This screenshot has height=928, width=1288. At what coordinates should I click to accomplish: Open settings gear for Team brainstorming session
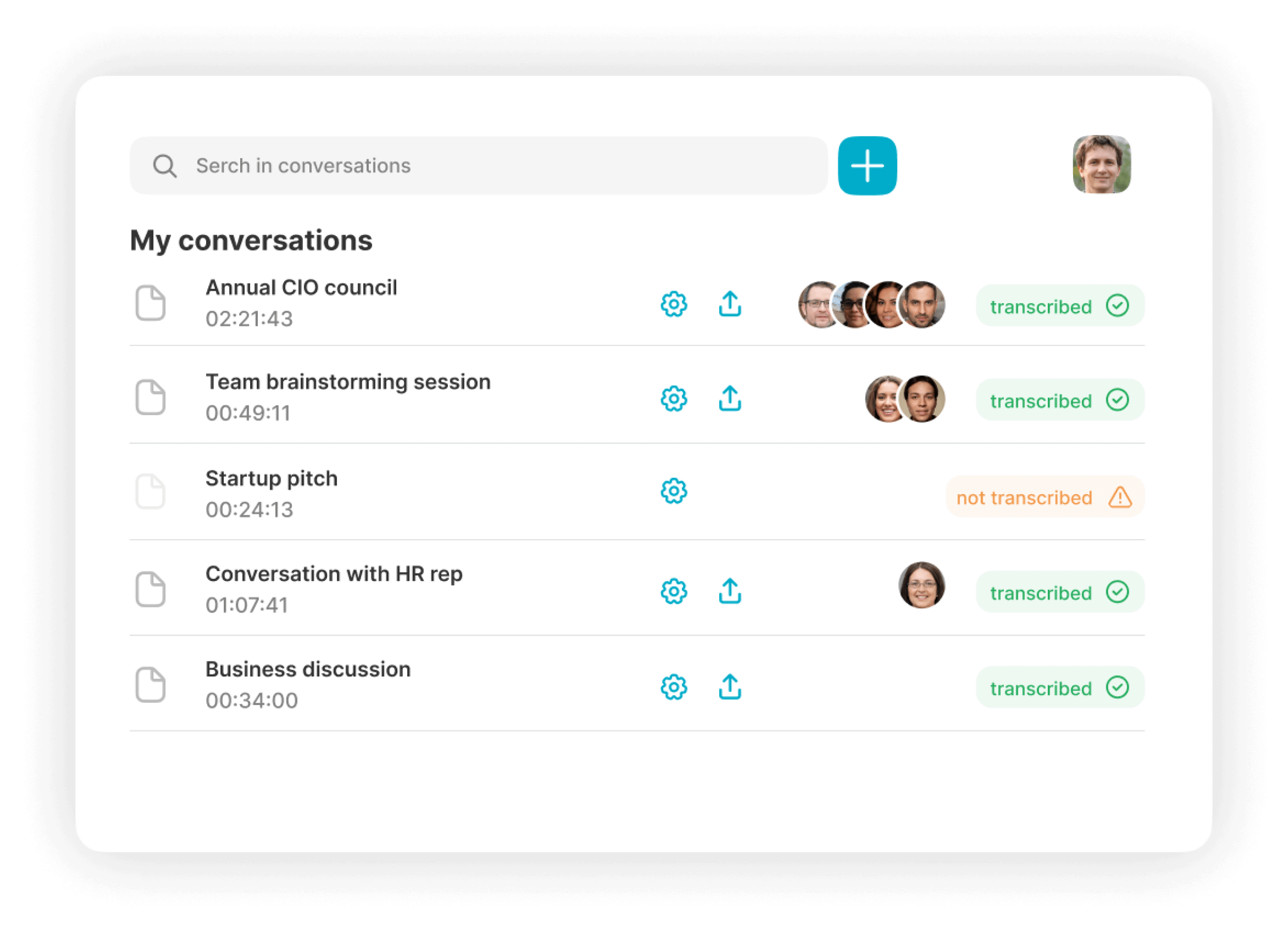tap(674, 399)
